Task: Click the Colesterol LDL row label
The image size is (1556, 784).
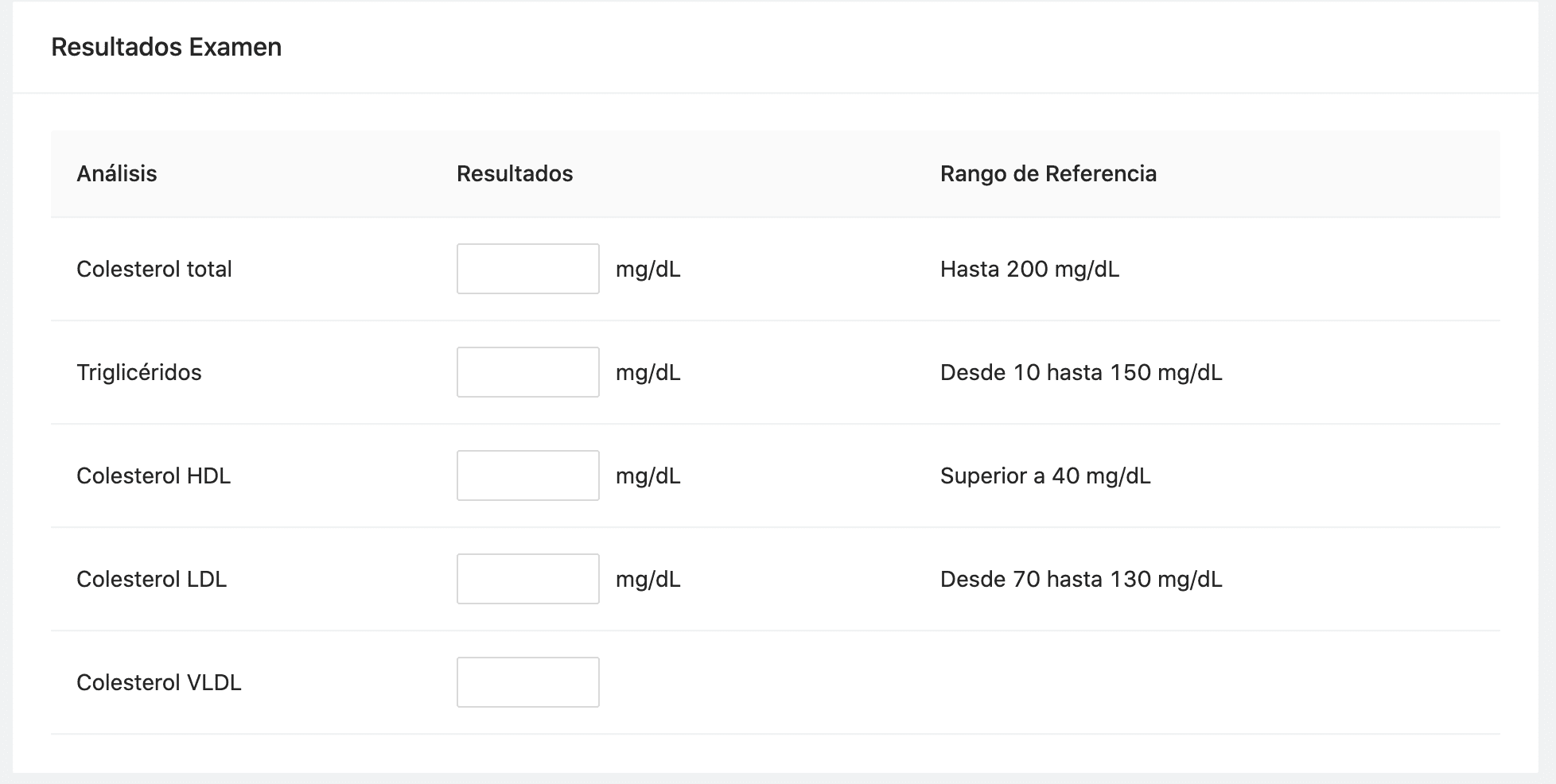Action: (151, 579)
